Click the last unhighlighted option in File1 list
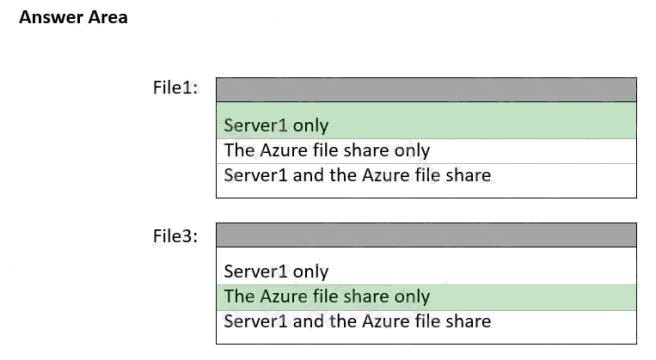 click(426, 180)
